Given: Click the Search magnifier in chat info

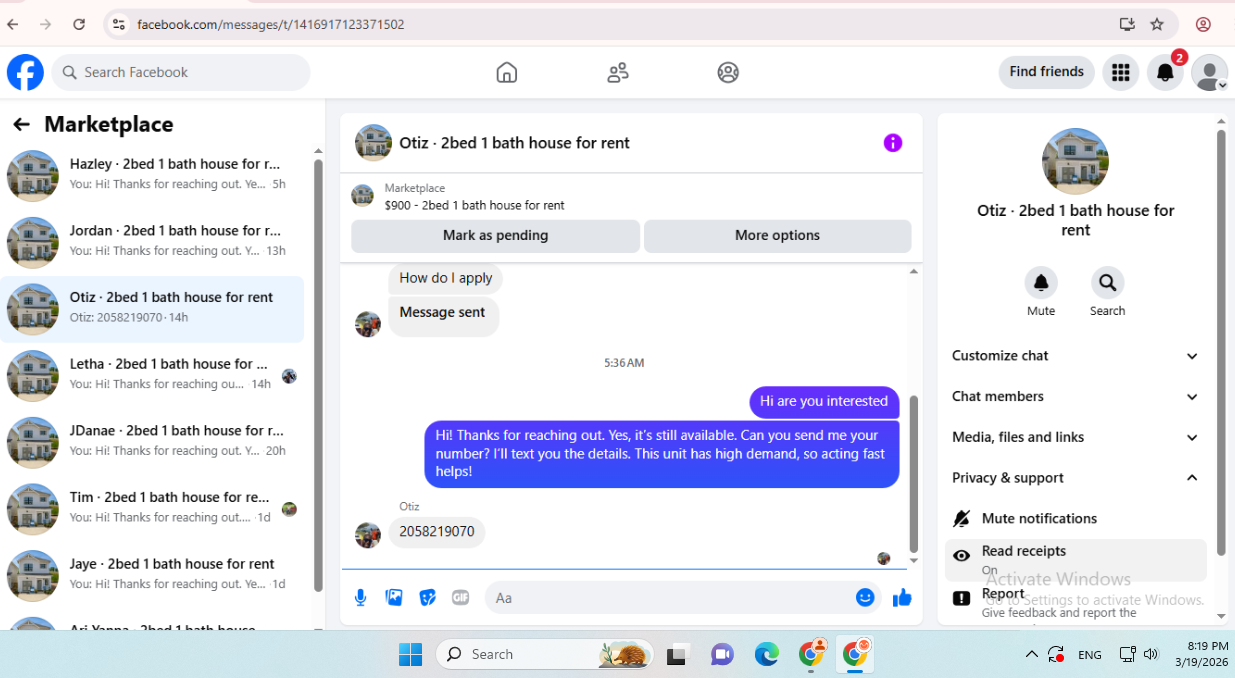Looking at the screenshot, I should 1107,283.
